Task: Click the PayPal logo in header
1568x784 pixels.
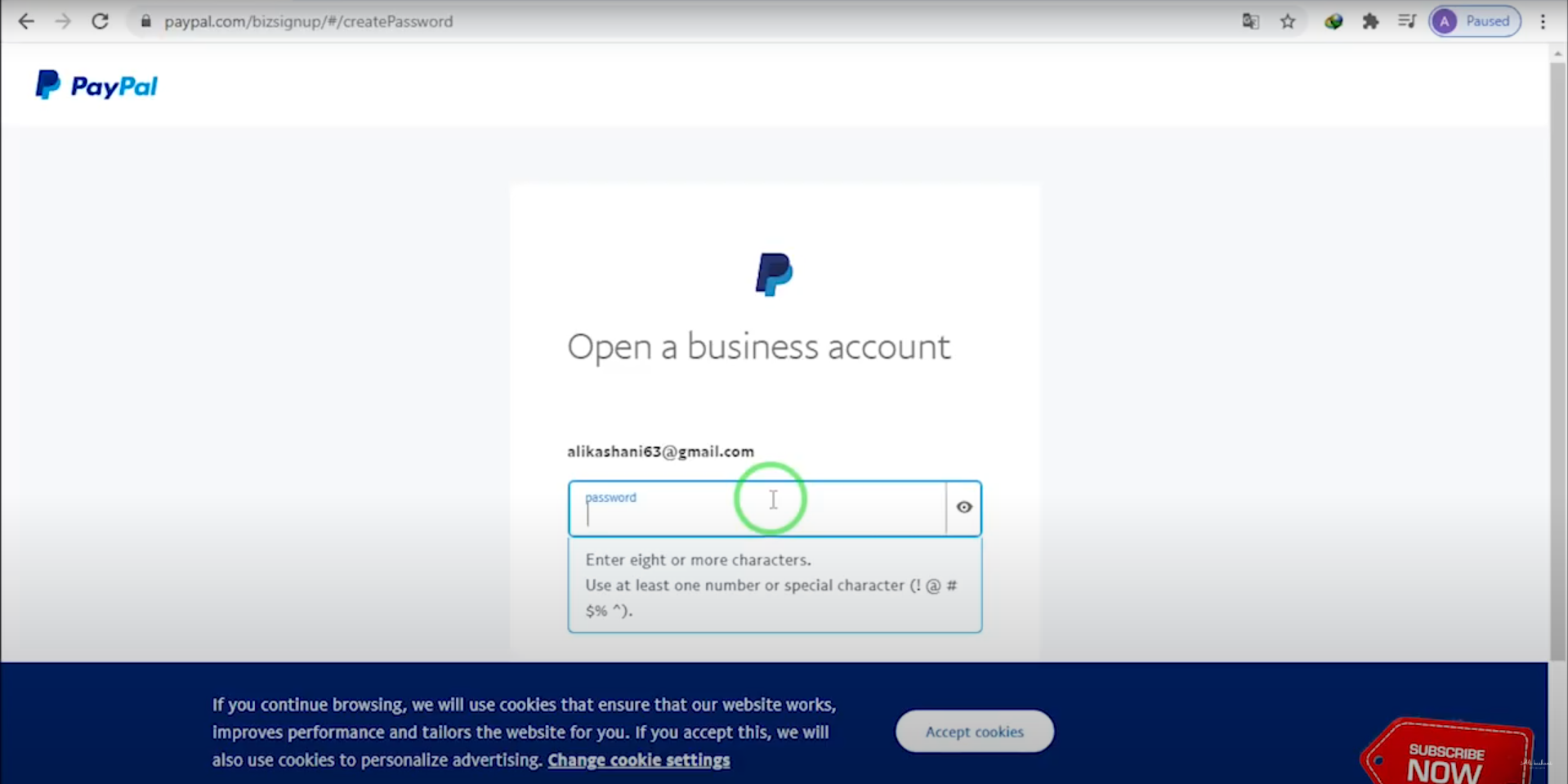Action: coord(96,86)
